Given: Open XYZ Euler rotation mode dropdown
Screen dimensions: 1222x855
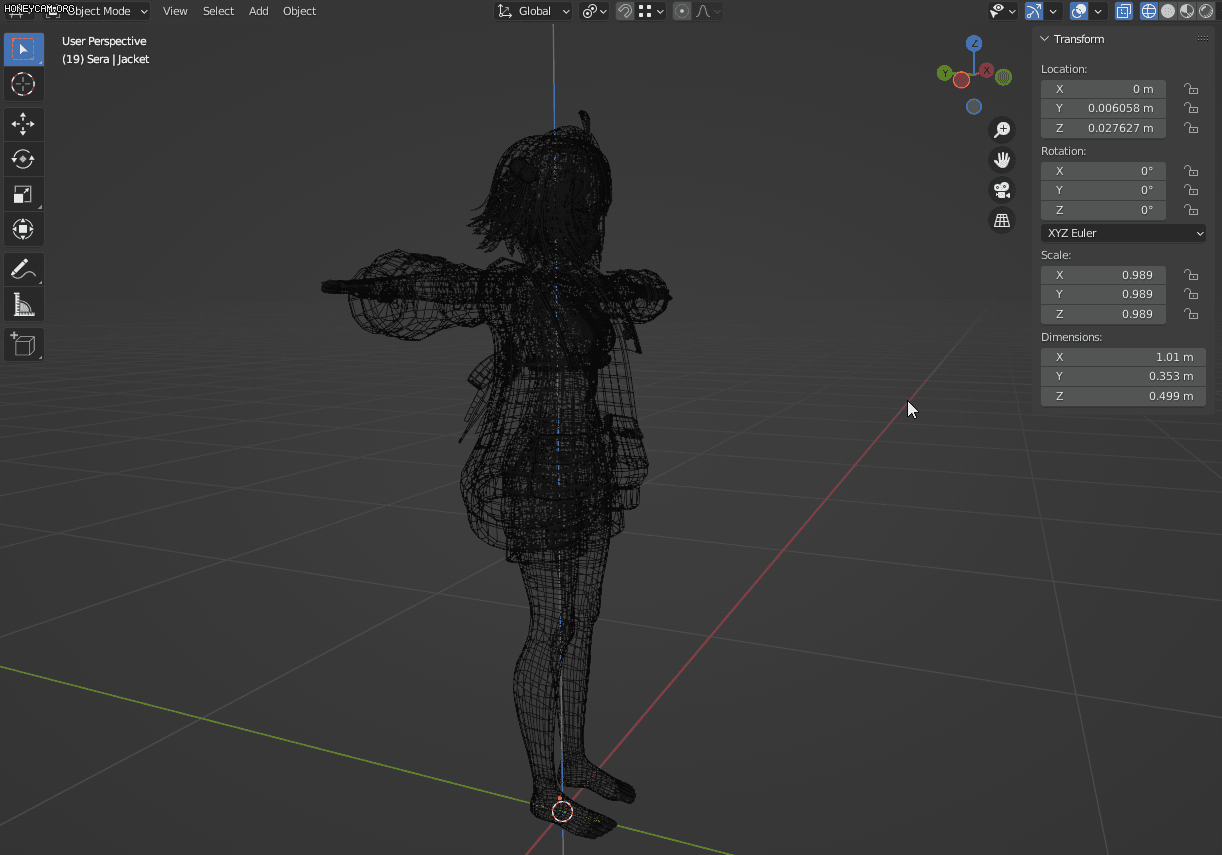Looking at the screenshot, I should [x=1123, y=233].
